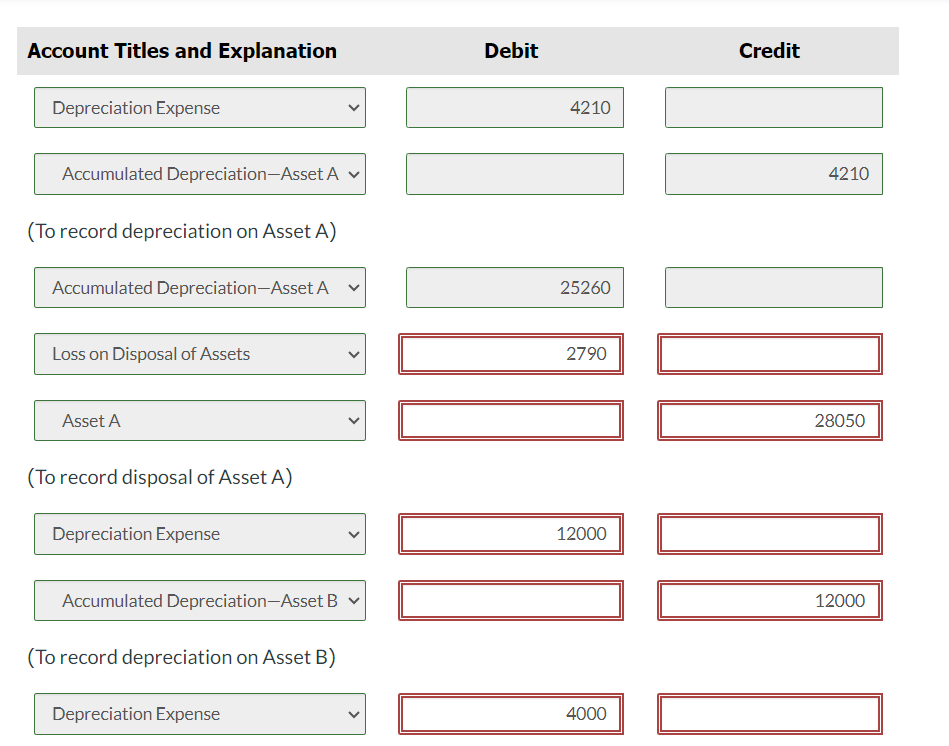Open the Accumulated Depreciation—Asset A credit-entry dropdown
949x746 pixels.
click(200, 174)
